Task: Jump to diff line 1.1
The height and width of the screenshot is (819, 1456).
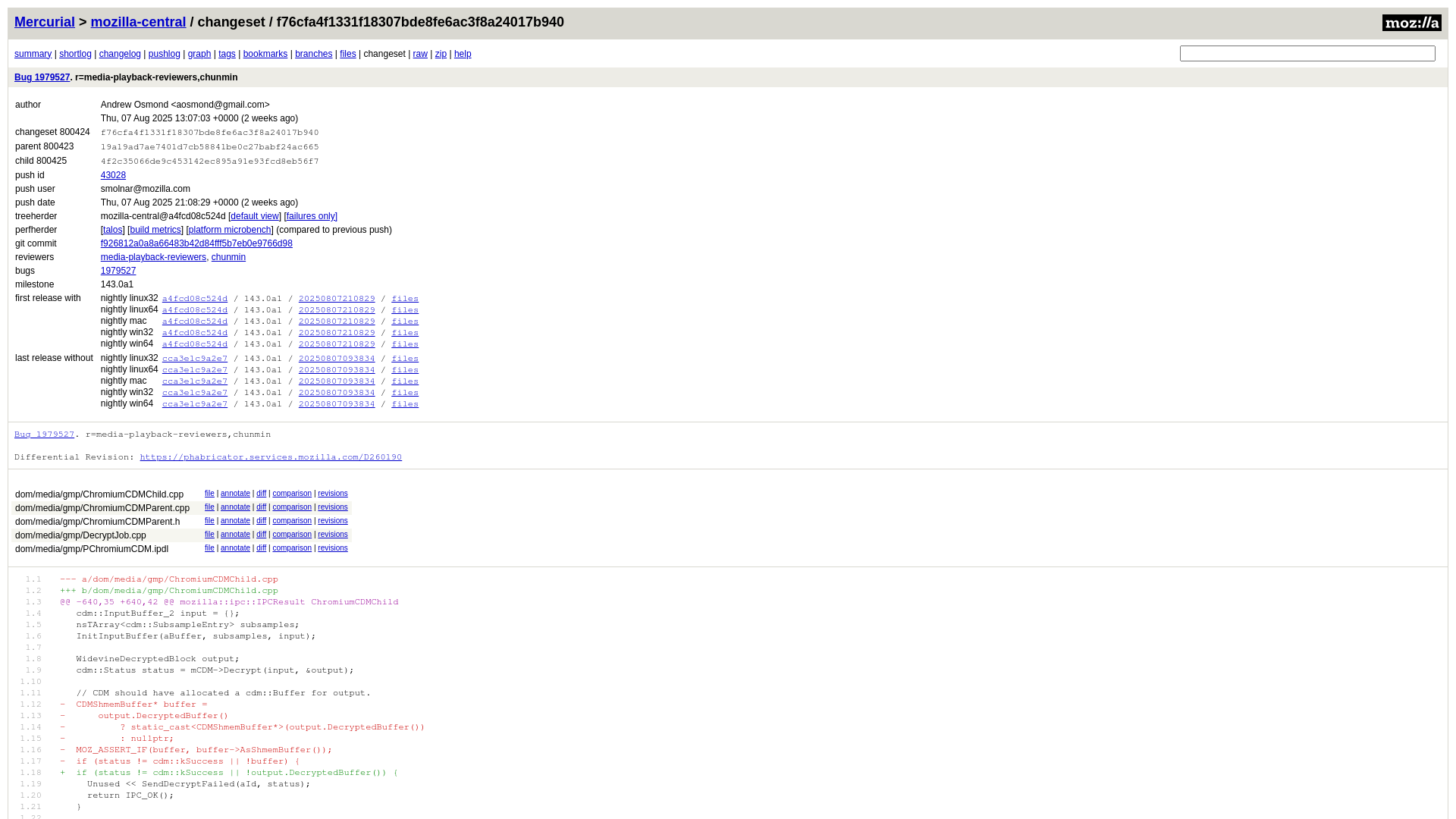Action: point(33,579)
